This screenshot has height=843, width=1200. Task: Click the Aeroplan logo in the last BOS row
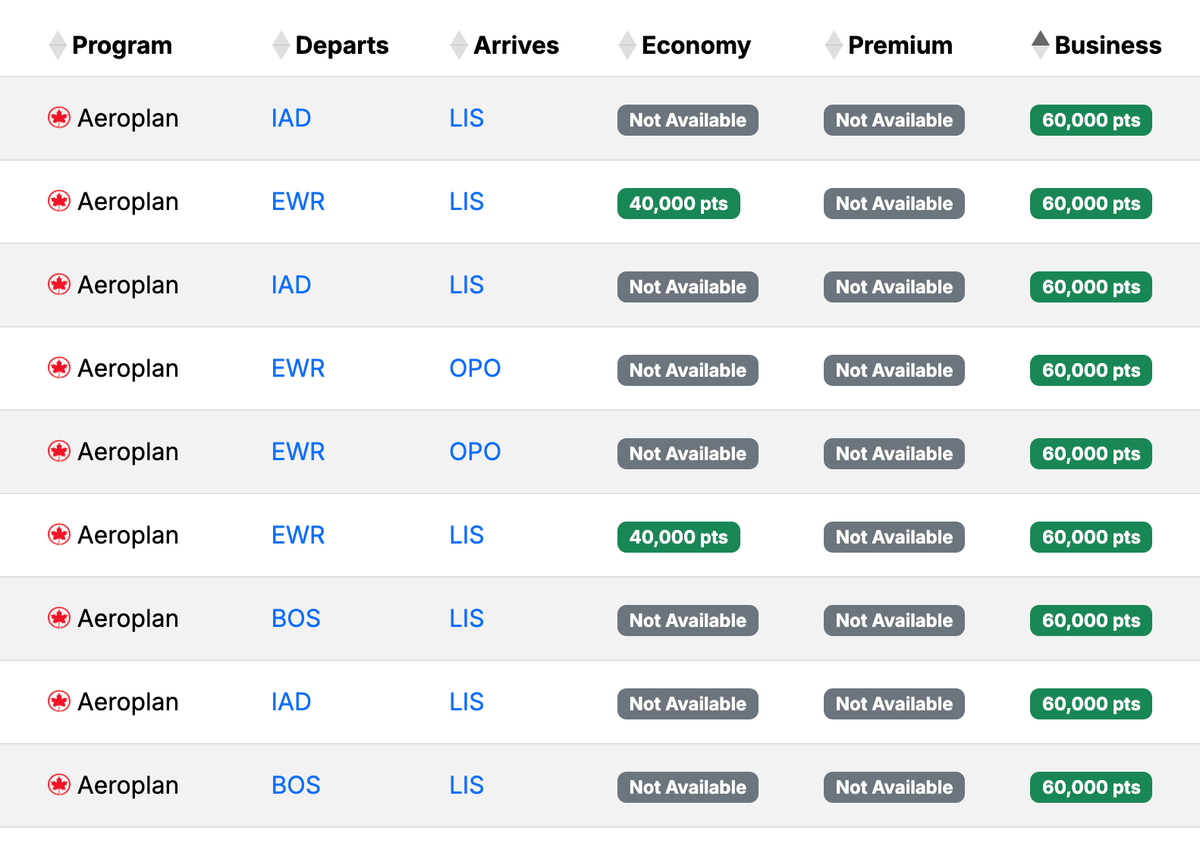[59, 786]
